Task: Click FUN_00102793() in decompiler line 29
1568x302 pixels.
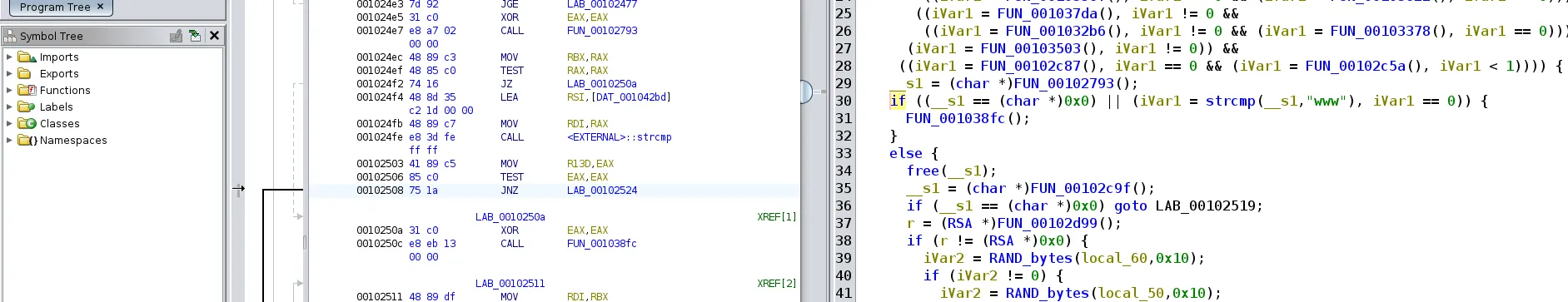Action: (1073, 83)
